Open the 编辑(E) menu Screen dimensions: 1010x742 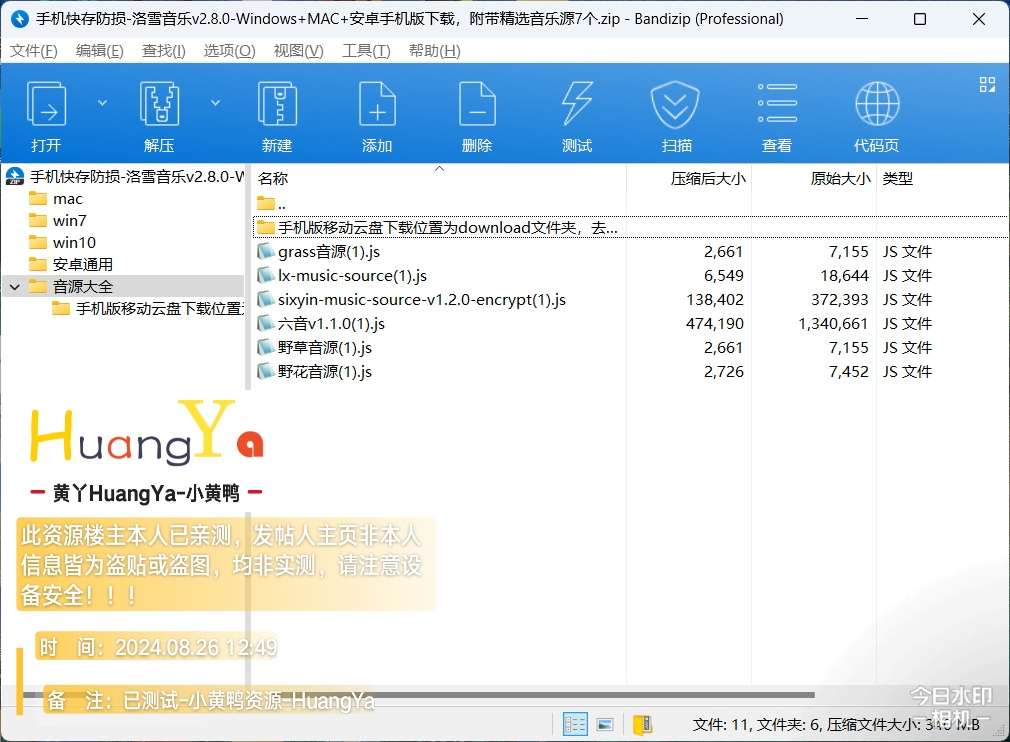99,51
